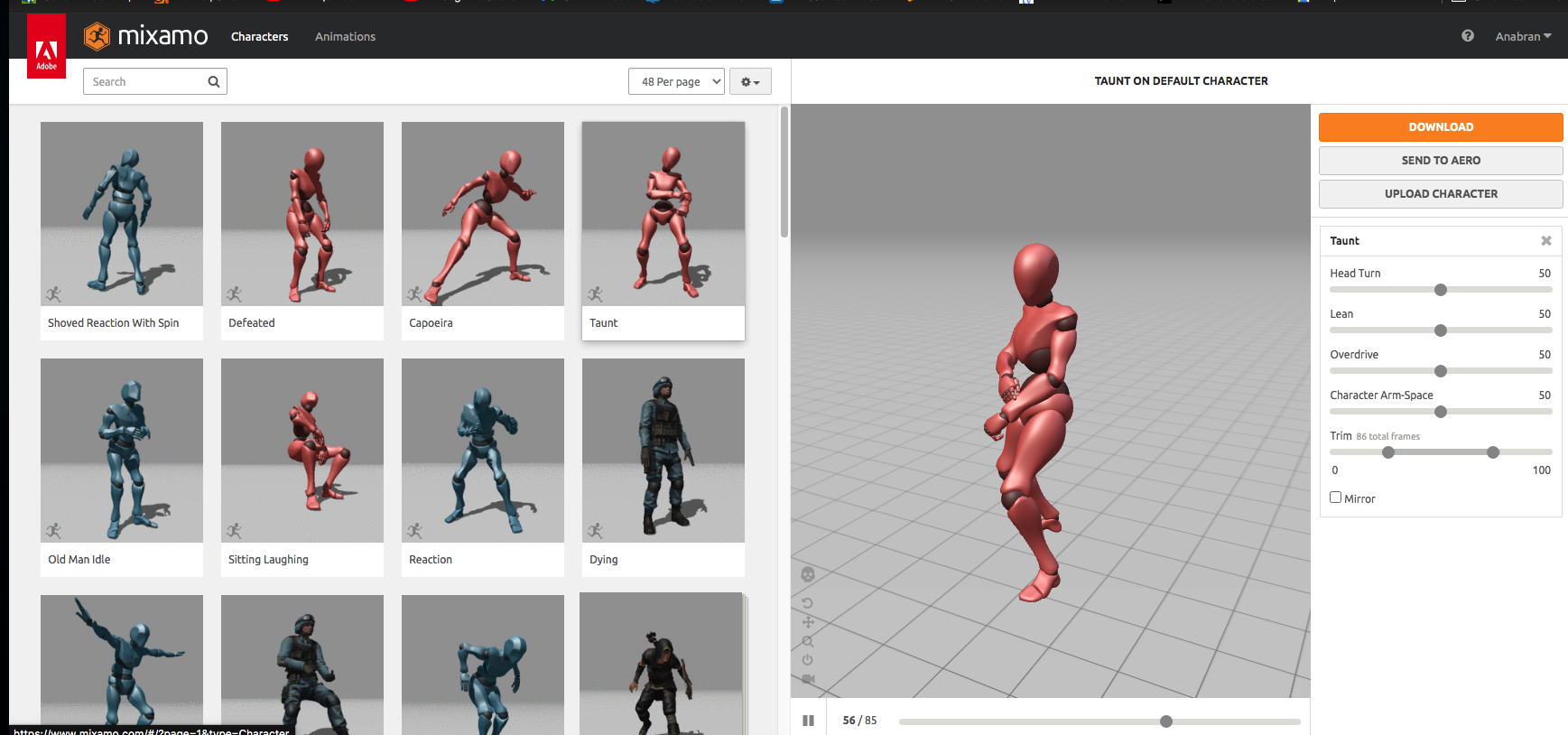The image size is (1568, 735).
Task: Click the '56 / 85' frame counter
Action: [x=859, y=721]
